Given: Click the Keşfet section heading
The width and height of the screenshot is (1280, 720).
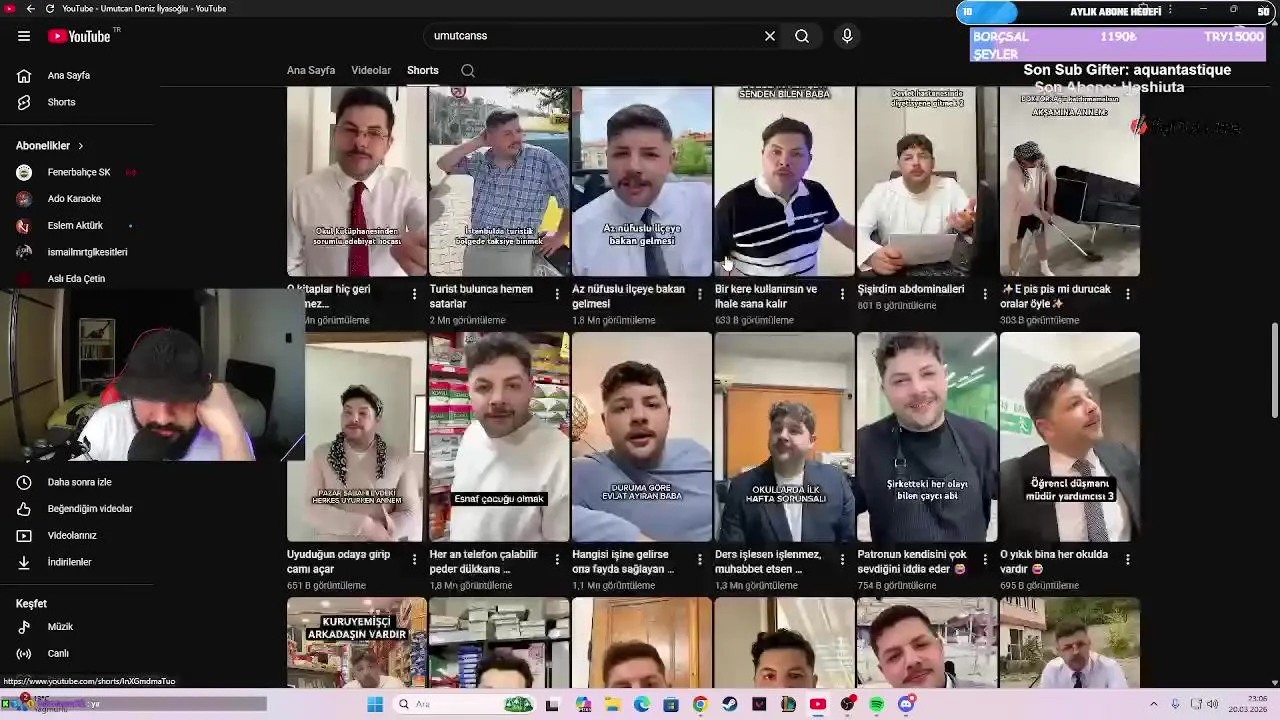Looking at the screenshot, I should coord(31,604).
